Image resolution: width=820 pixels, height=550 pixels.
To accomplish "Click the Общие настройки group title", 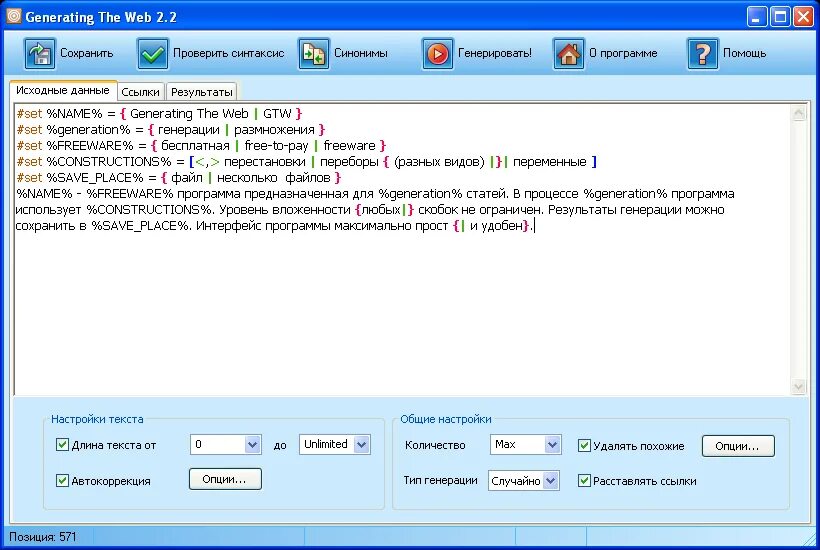I will (x=446, y=419).
